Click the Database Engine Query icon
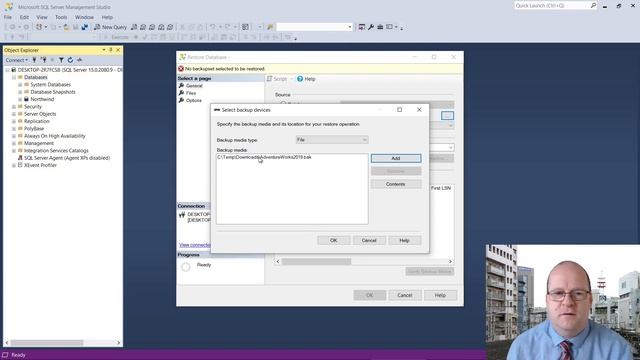This screenshot has height=360, width=640. click(134, 27)
